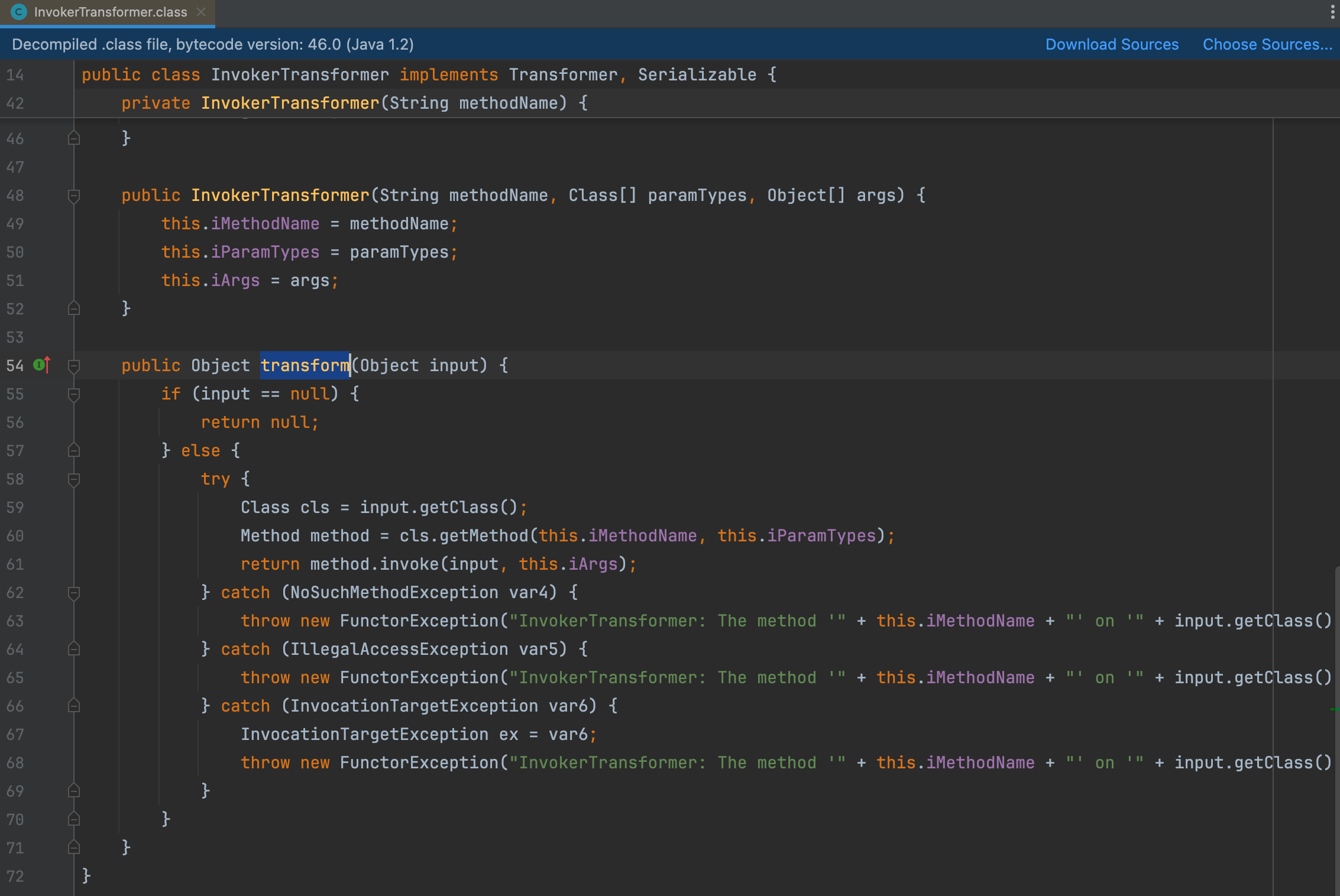The width and height of the screenshot is (1340, 896).
Task: Click line number 60 in the gutter
Action: pyautogui.click(x=15, y=536)
